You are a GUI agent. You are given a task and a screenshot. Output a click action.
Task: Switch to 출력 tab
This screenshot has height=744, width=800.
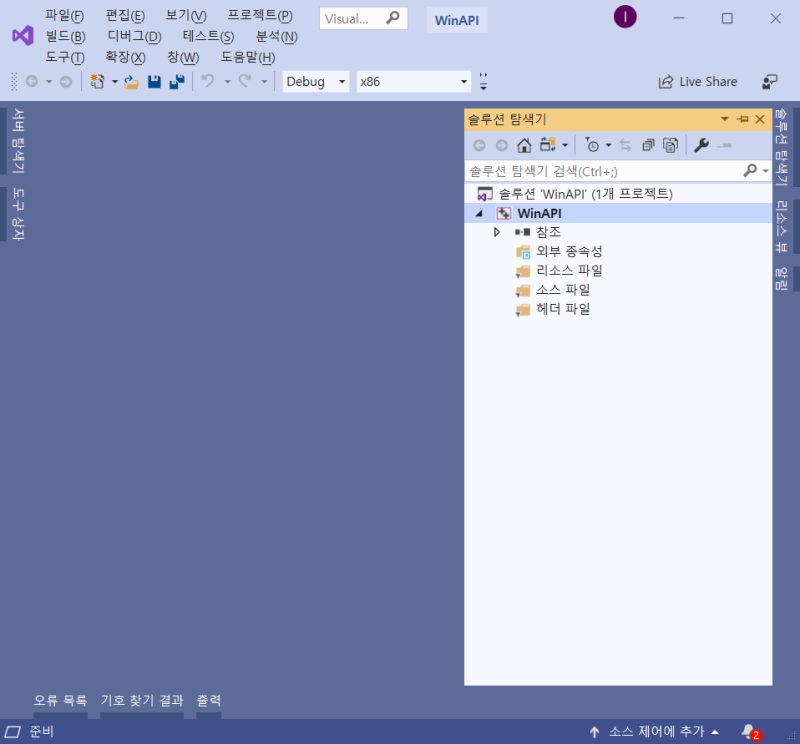(209, 701)
